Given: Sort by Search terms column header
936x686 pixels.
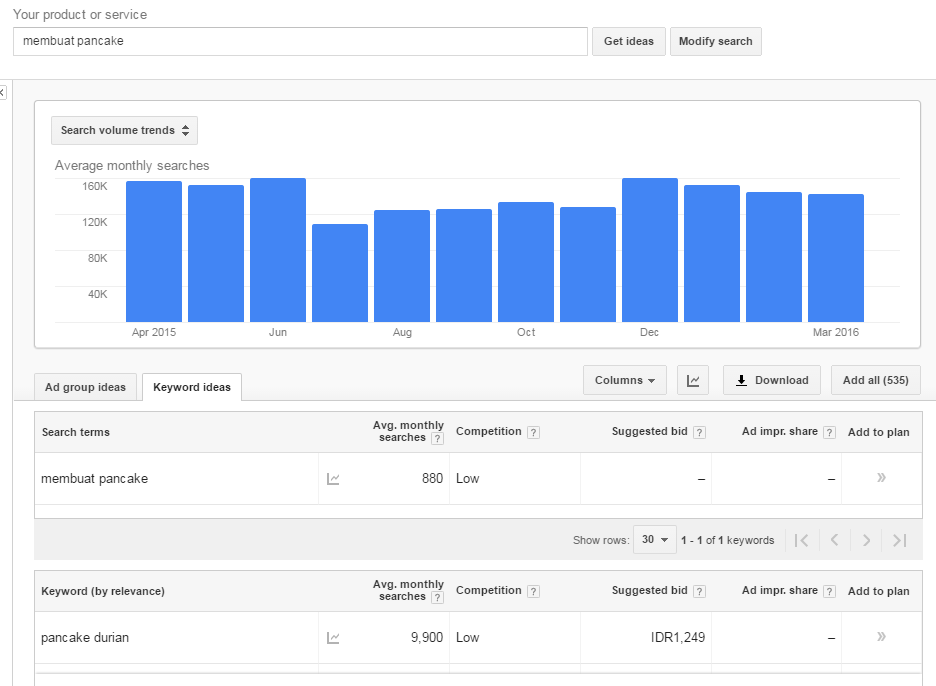Looking at the screenshot, I should 76,432.
